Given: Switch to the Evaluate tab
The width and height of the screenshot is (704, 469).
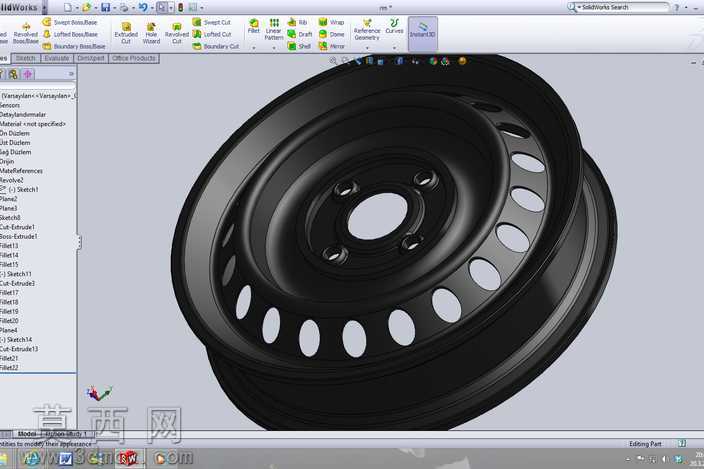Looking at the screenshot, I should coord(57,58).
